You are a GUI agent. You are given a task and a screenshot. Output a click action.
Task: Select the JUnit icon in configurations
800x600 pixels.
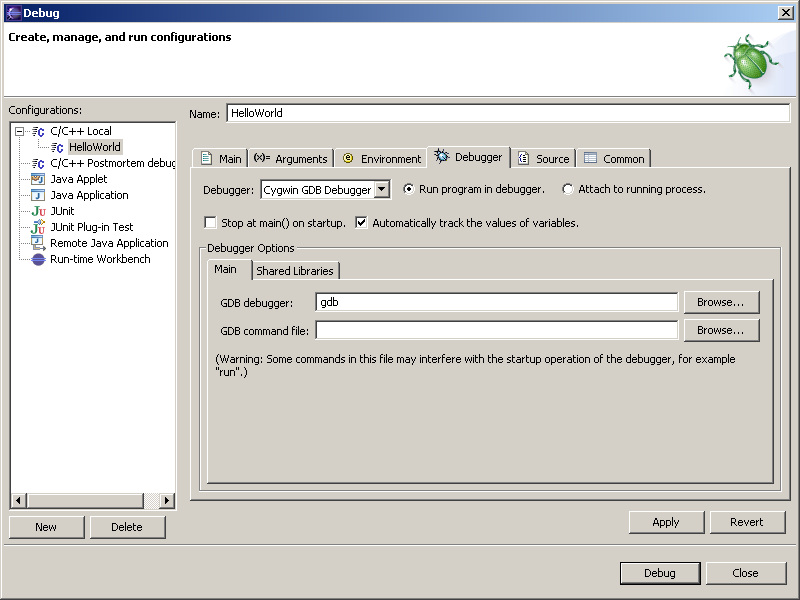pyautogui.click(x=38, y=211)
